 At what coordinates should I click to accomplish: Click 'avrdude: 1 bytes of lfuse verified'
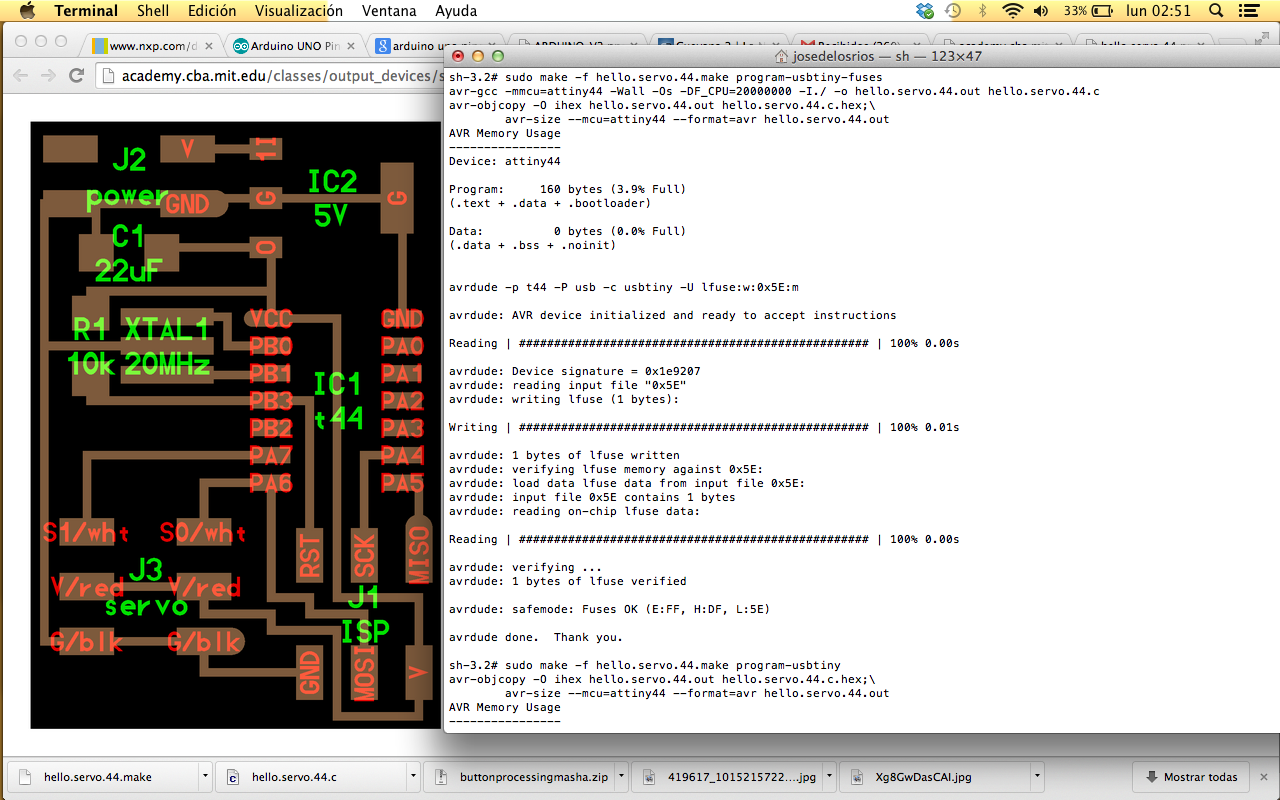[x=568, y=581]
